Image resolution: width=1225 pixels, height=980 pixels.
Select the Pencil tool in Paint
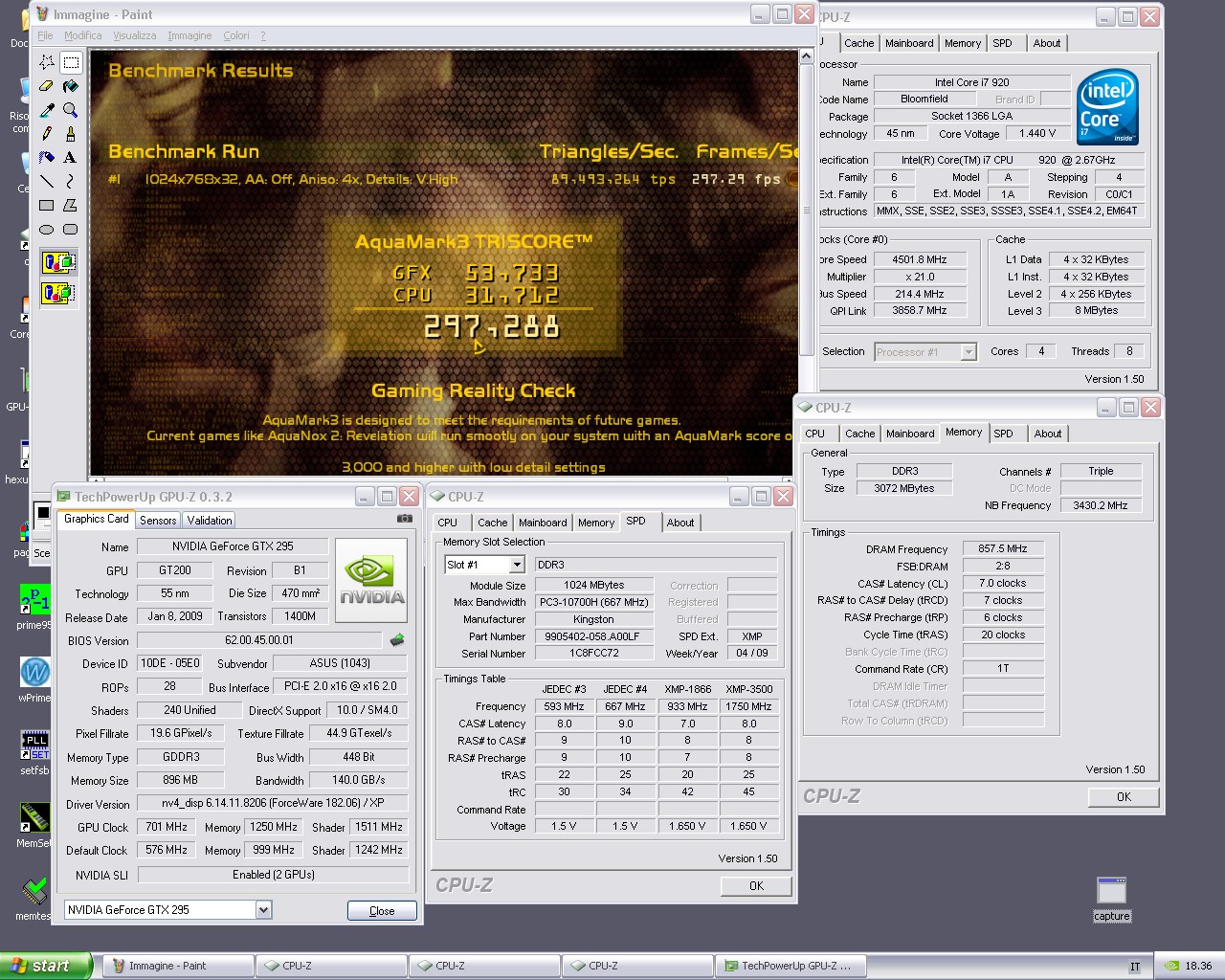coord(46,134)
